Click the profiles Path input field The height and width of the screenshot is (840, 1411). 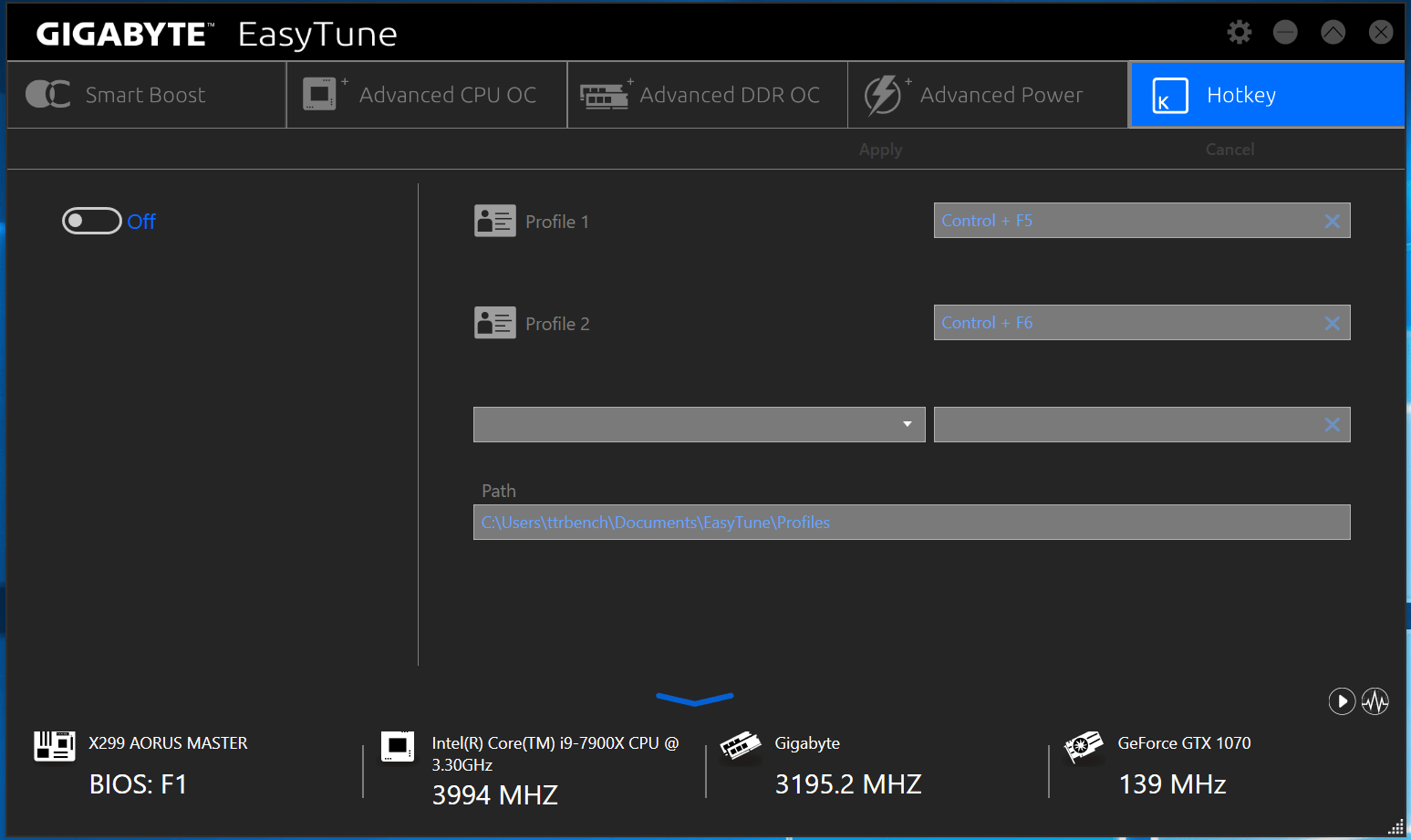click(x=910, y=523)
